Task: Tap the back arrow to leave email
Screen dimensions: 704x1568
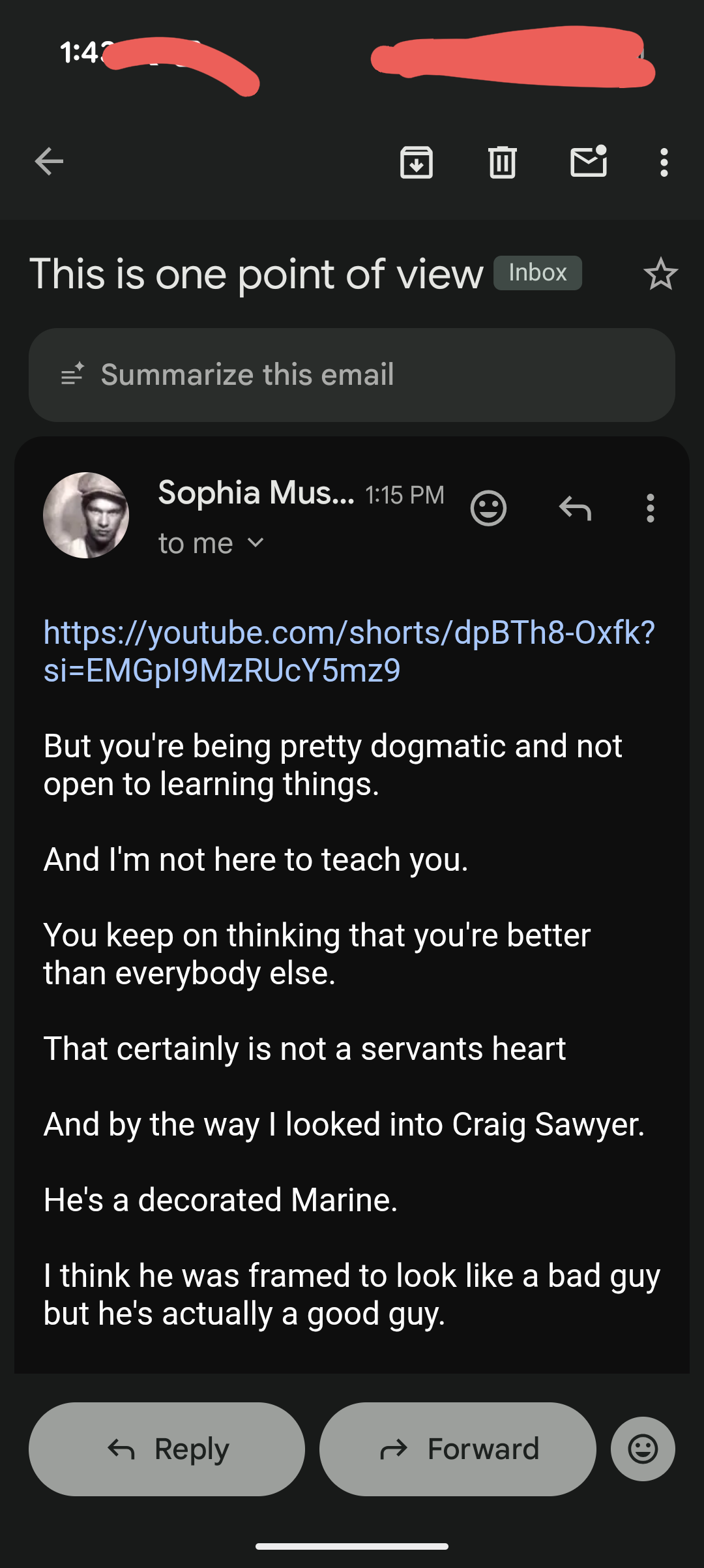Action: click(x=50, y=162)
